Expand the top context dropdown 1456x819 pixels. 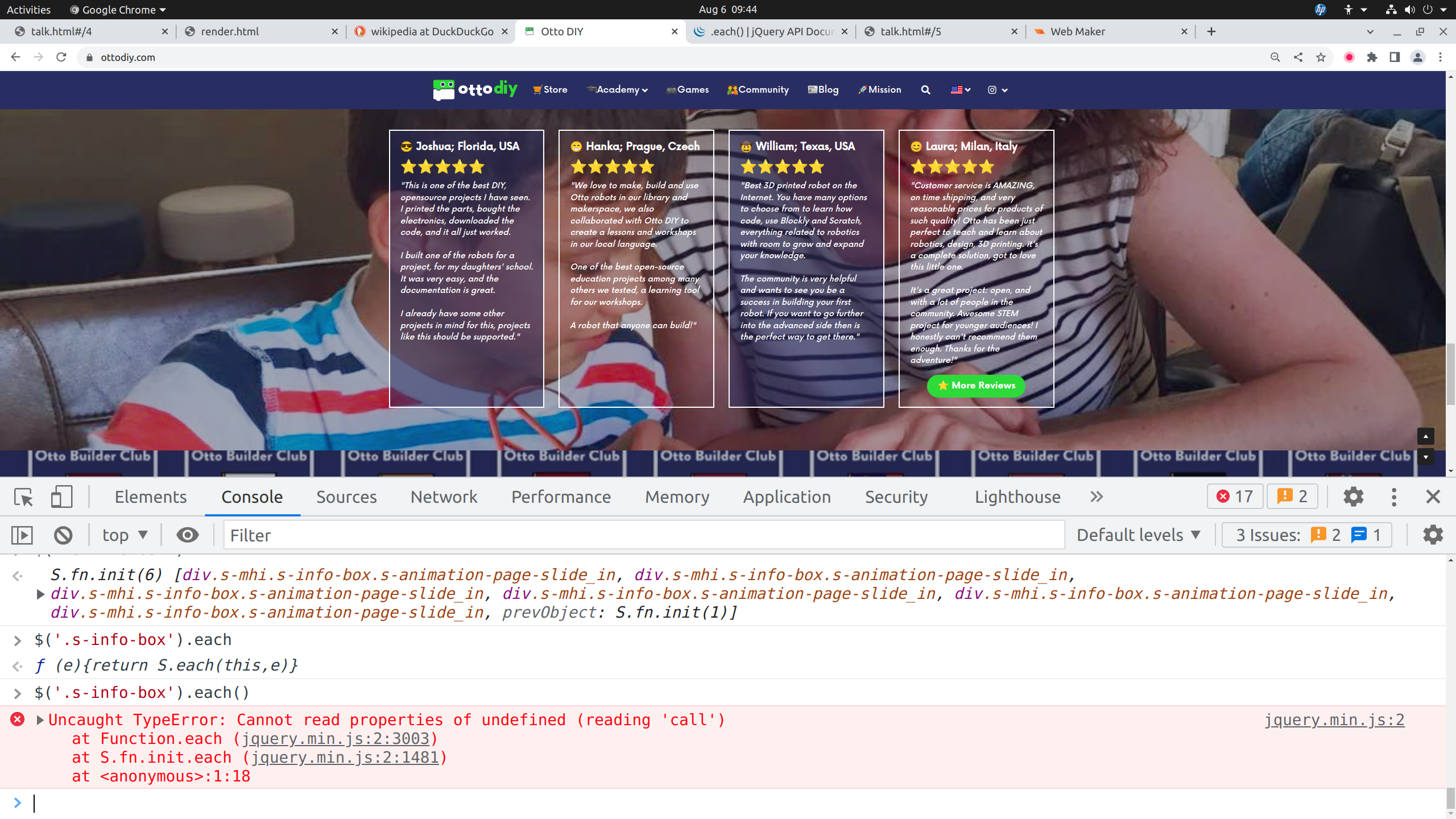(x=125, y=535)
